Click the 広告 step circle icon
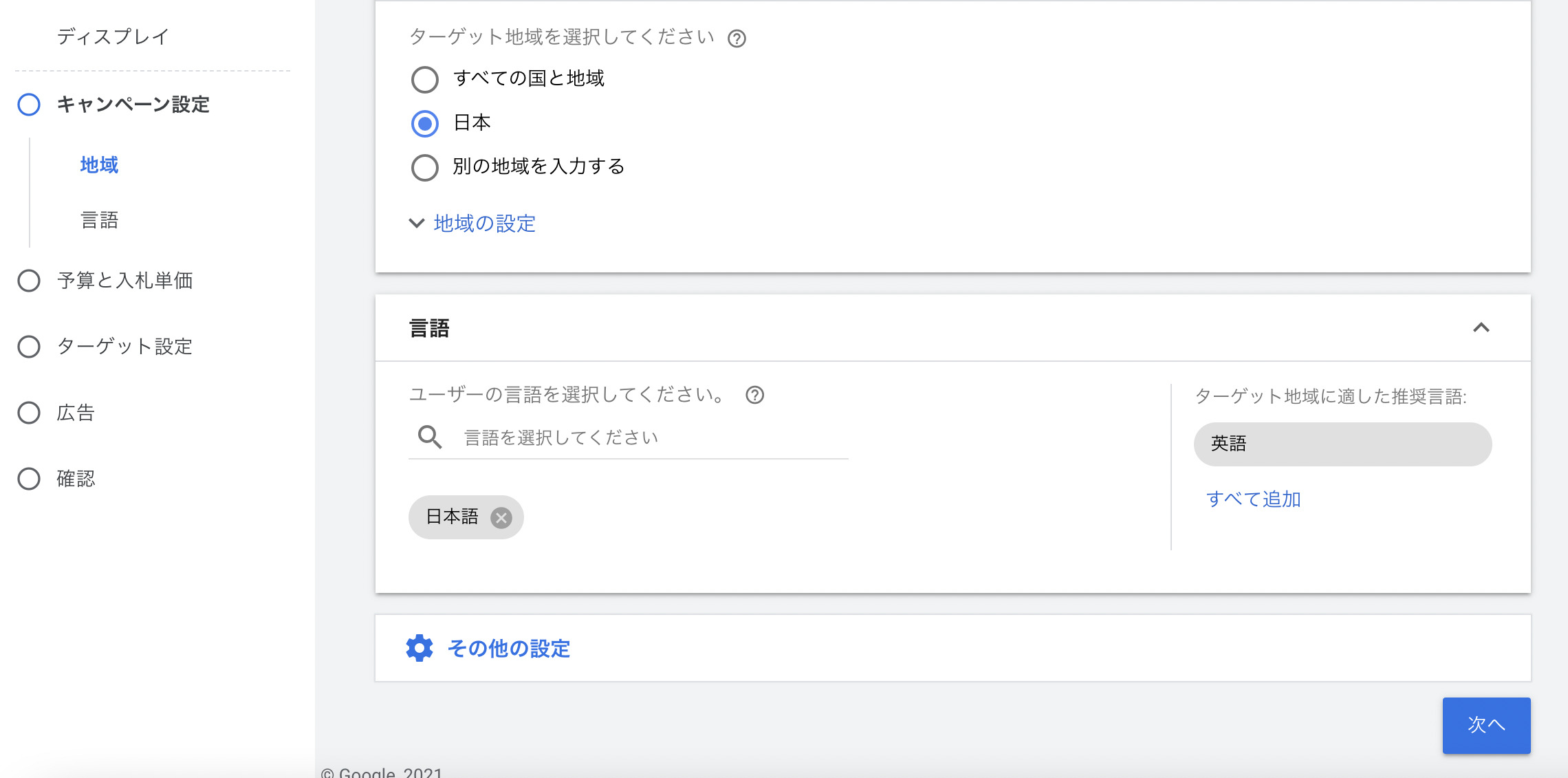 click(x=29, y=413)
